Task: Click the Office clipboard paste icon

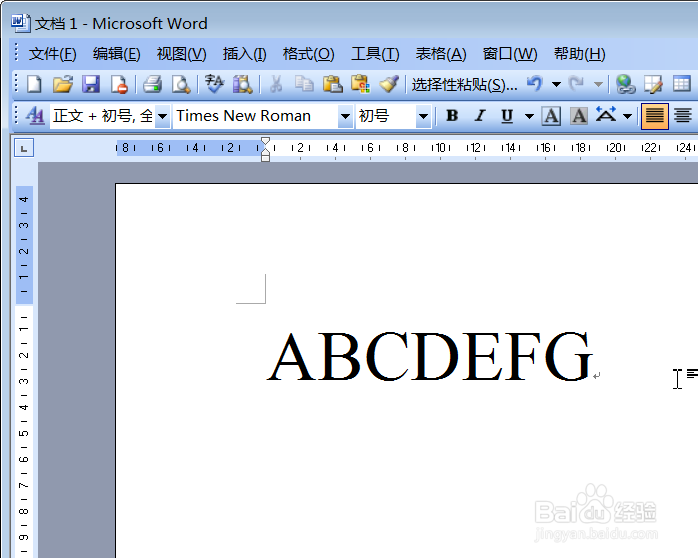Action: pos(361,84)
